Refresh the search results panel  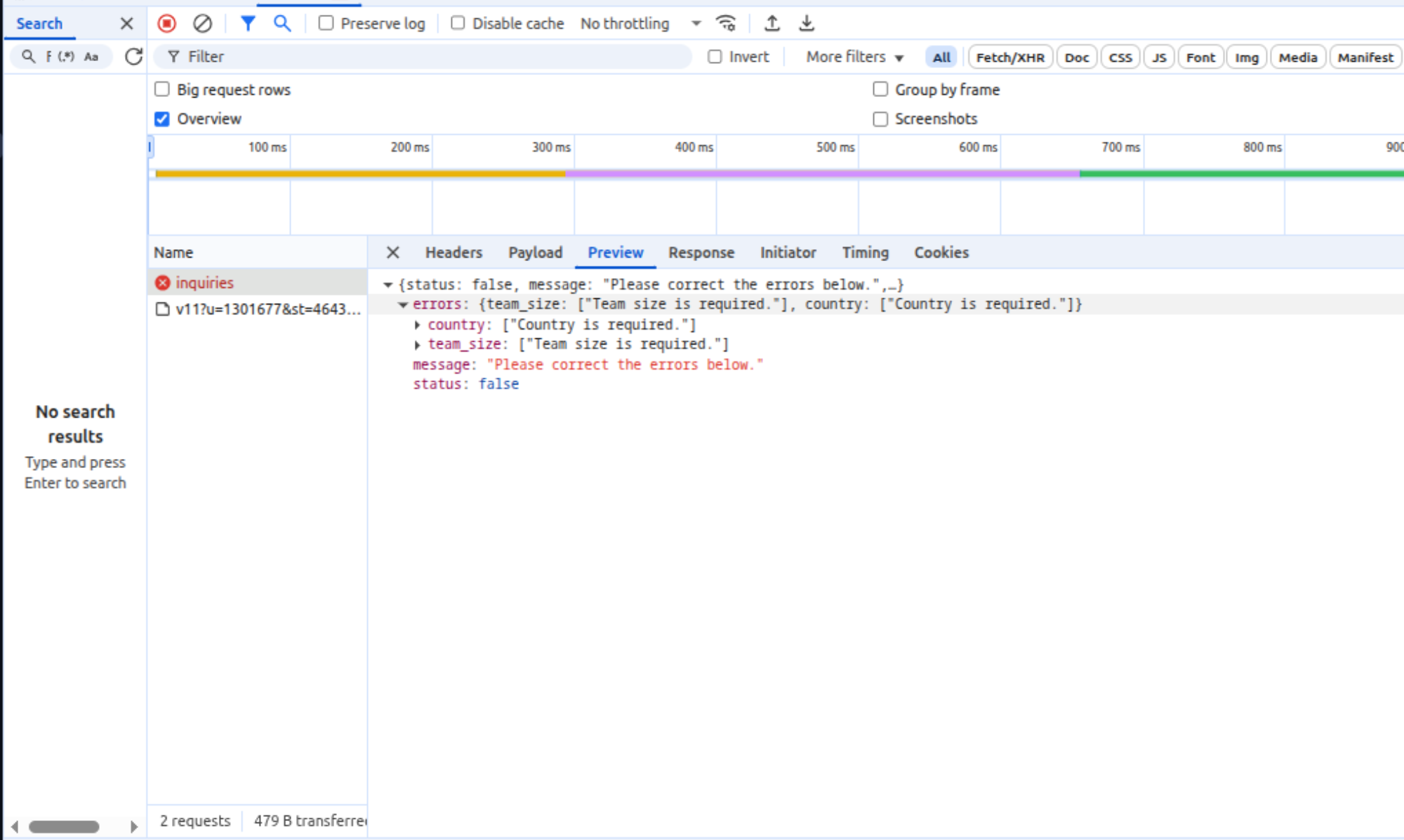pyautogui.click(x=133, y=57)
